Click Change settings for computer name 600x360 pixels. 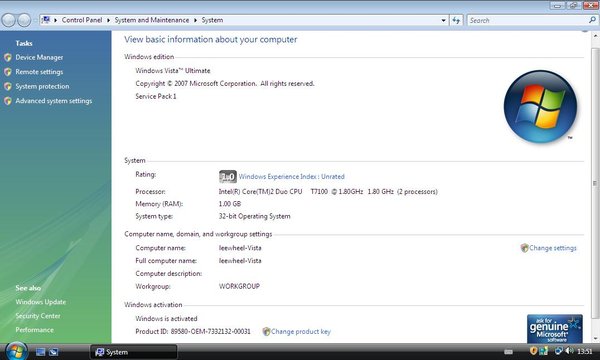(x=553, y=248)
